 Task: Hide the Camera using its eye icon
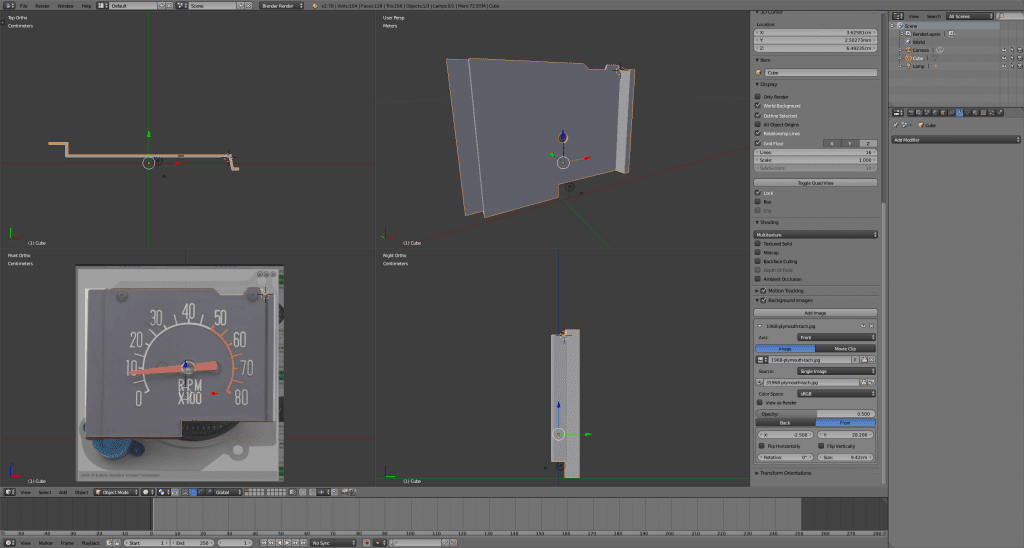click(x=1004, y=50)
